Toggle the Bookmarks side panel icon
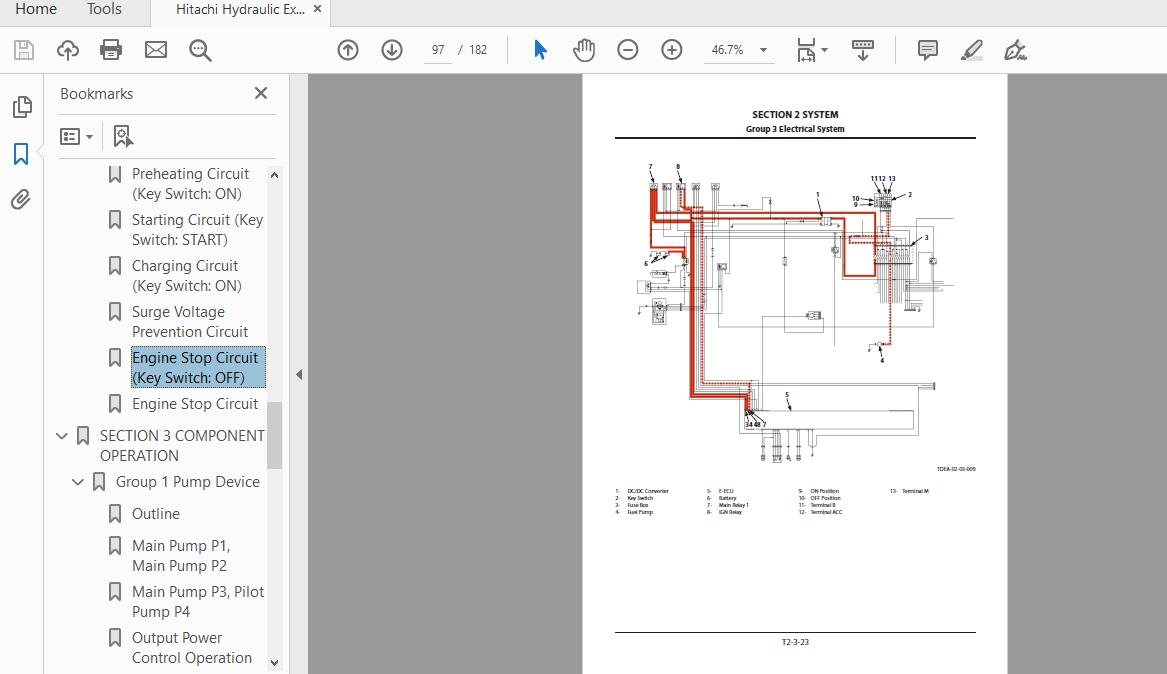This screenshot has width=1167, height=674. pos(21,154)
